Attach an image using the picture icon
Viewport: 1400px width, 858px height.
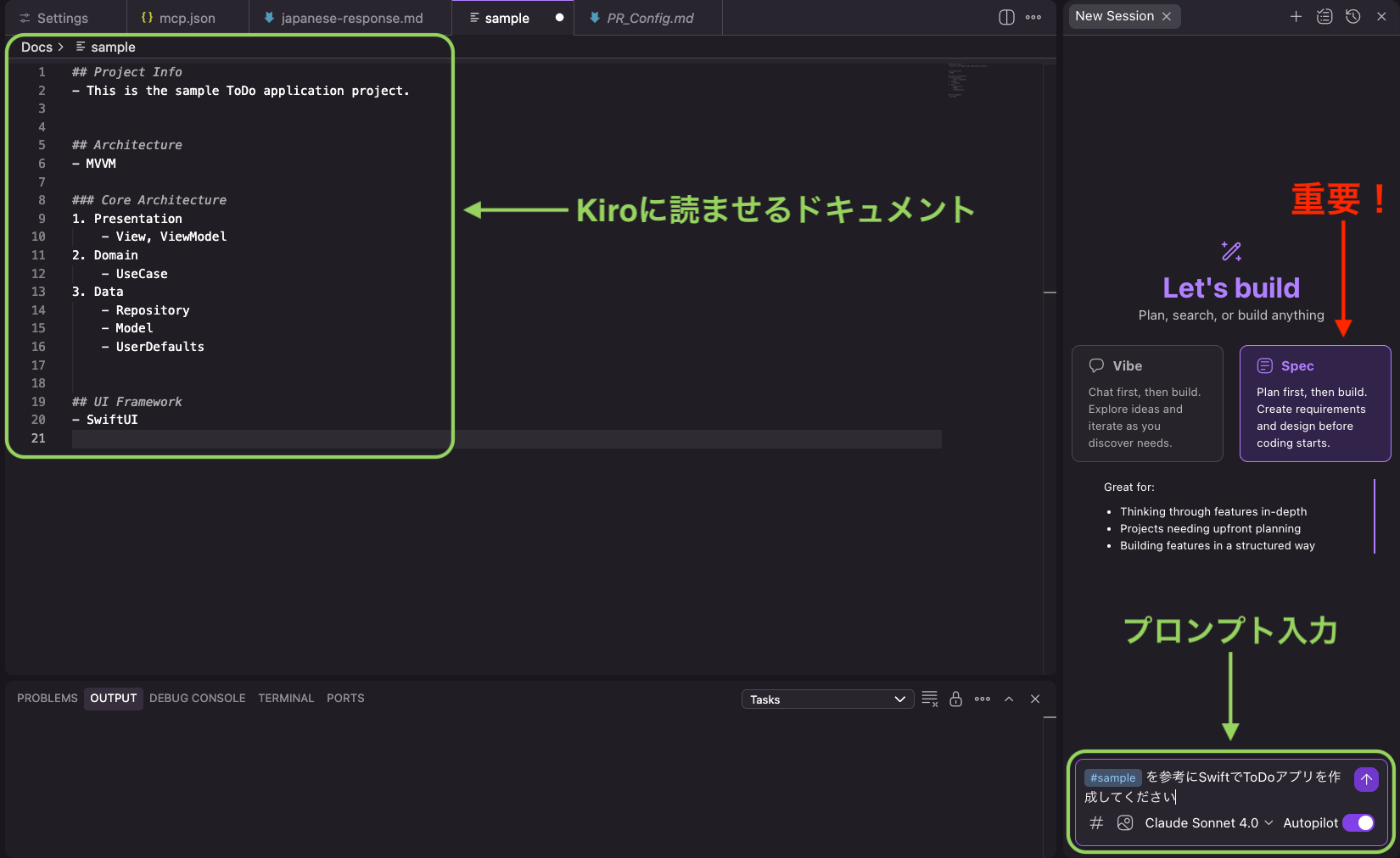[1125, 823]
